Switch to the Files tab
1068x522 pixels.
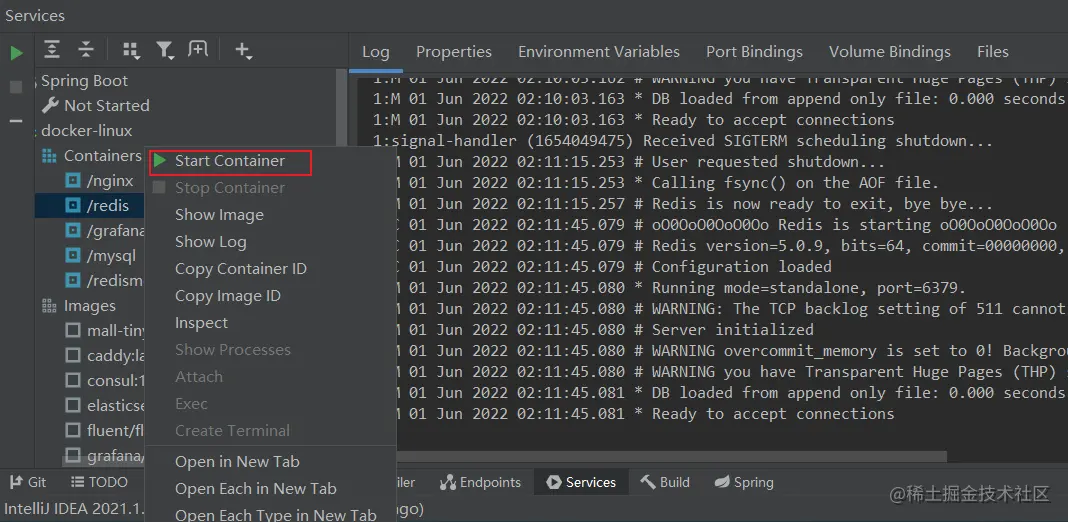tap(992, 52)
